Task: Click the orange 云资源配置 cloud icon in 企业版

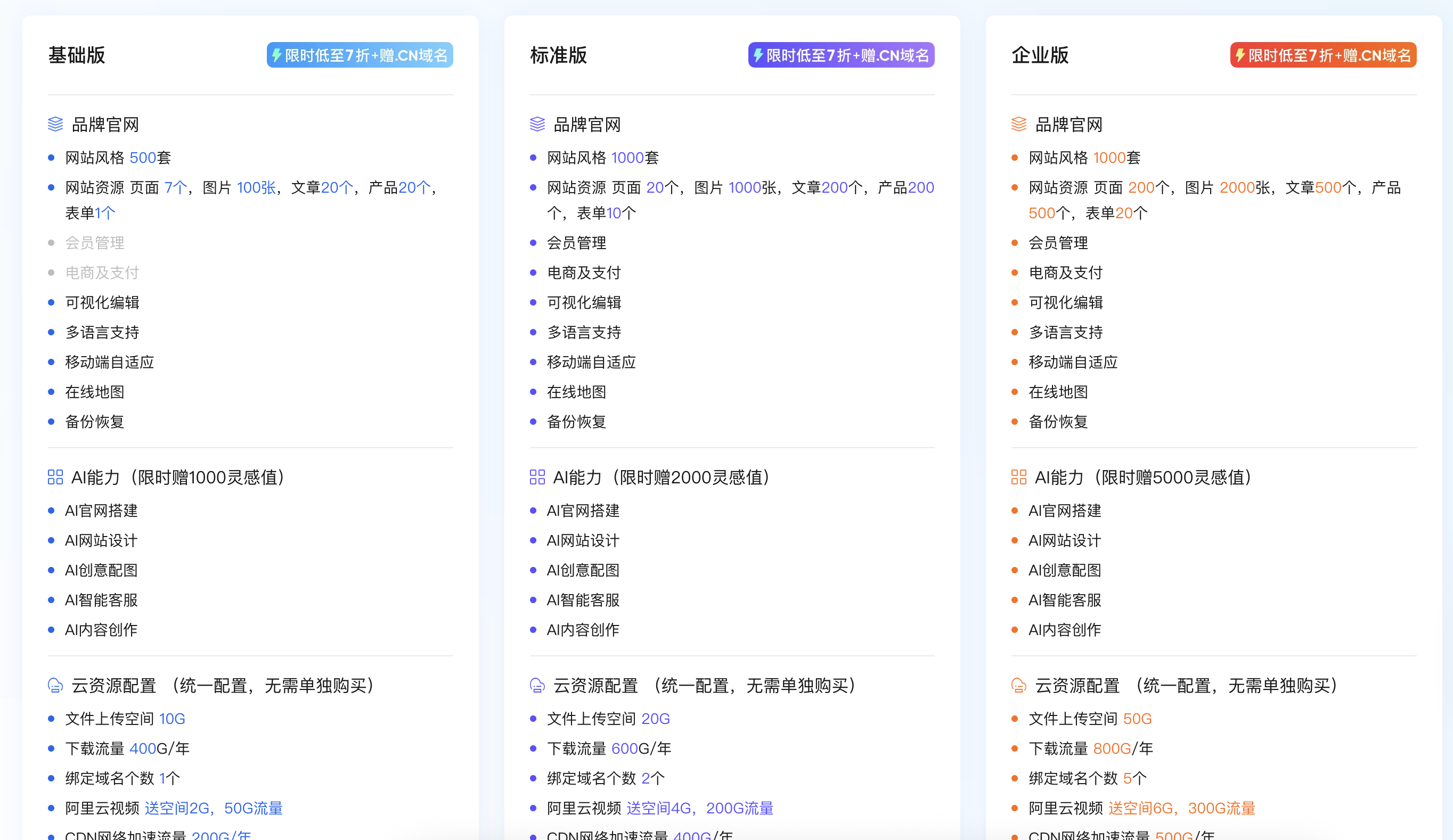Action: tap(1018, 686)
